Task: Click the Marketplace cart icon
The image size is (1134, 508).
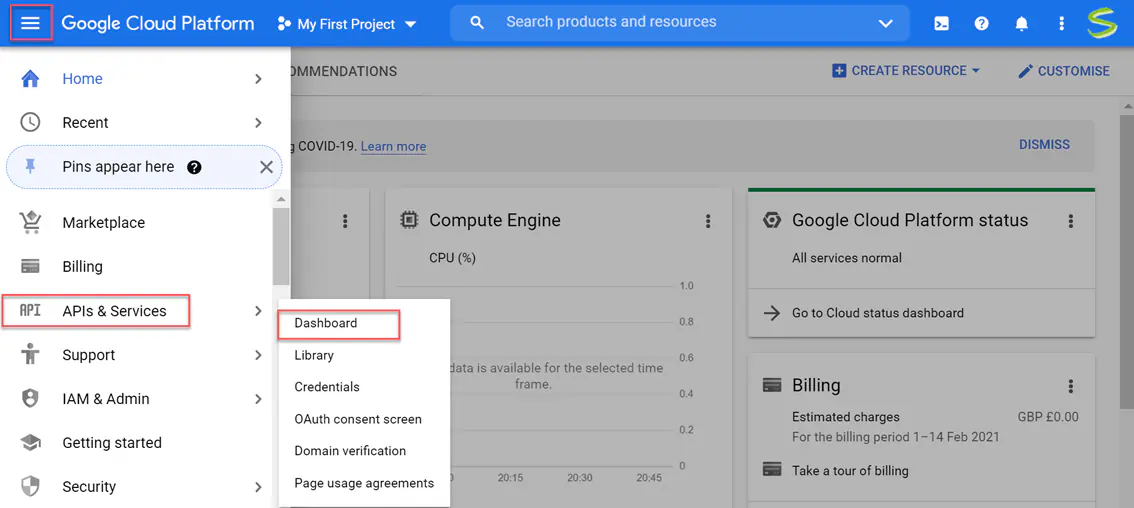Action: pos(30,223)
